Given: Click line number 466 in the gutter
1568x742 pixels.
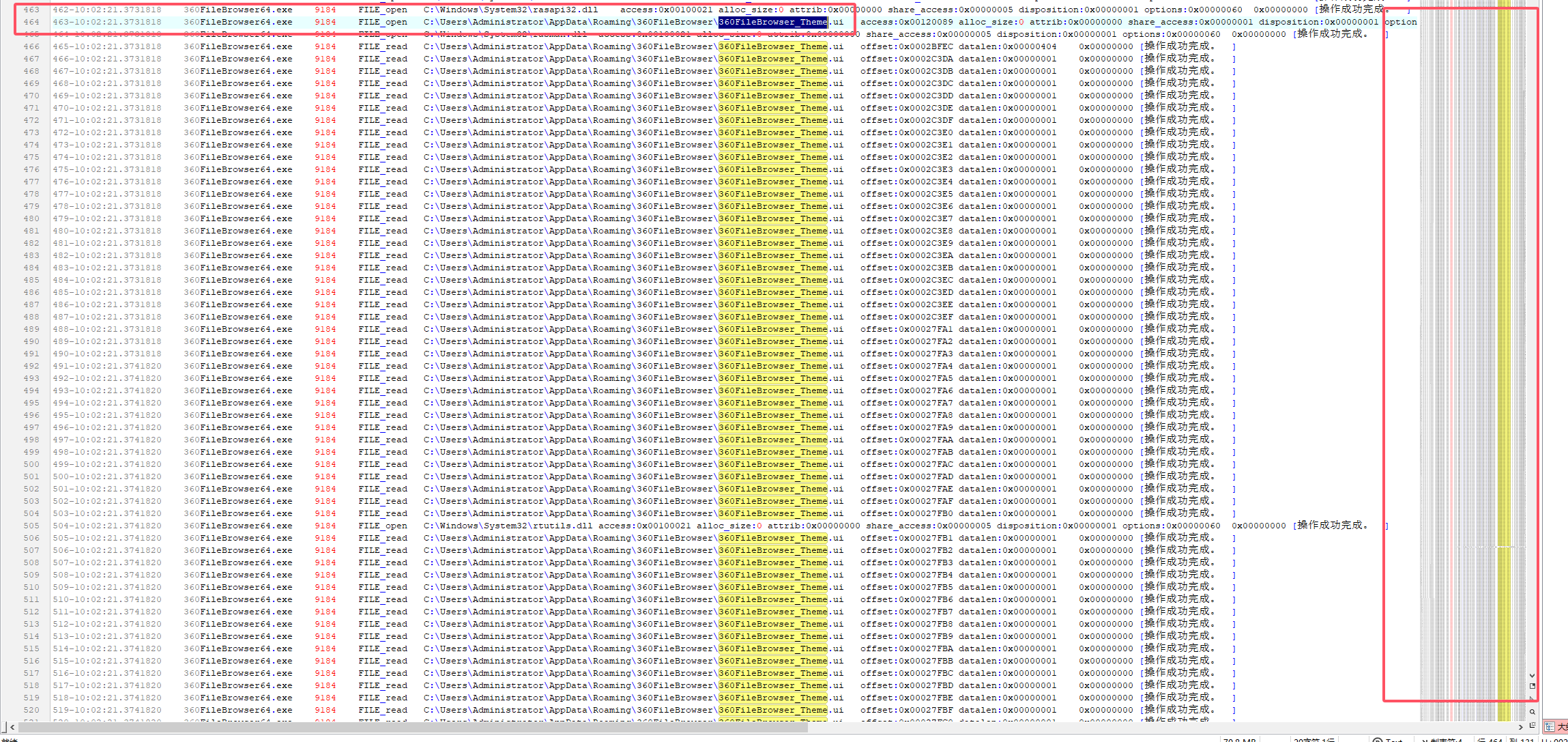Looking at the screenshot, I should [31, 46].
